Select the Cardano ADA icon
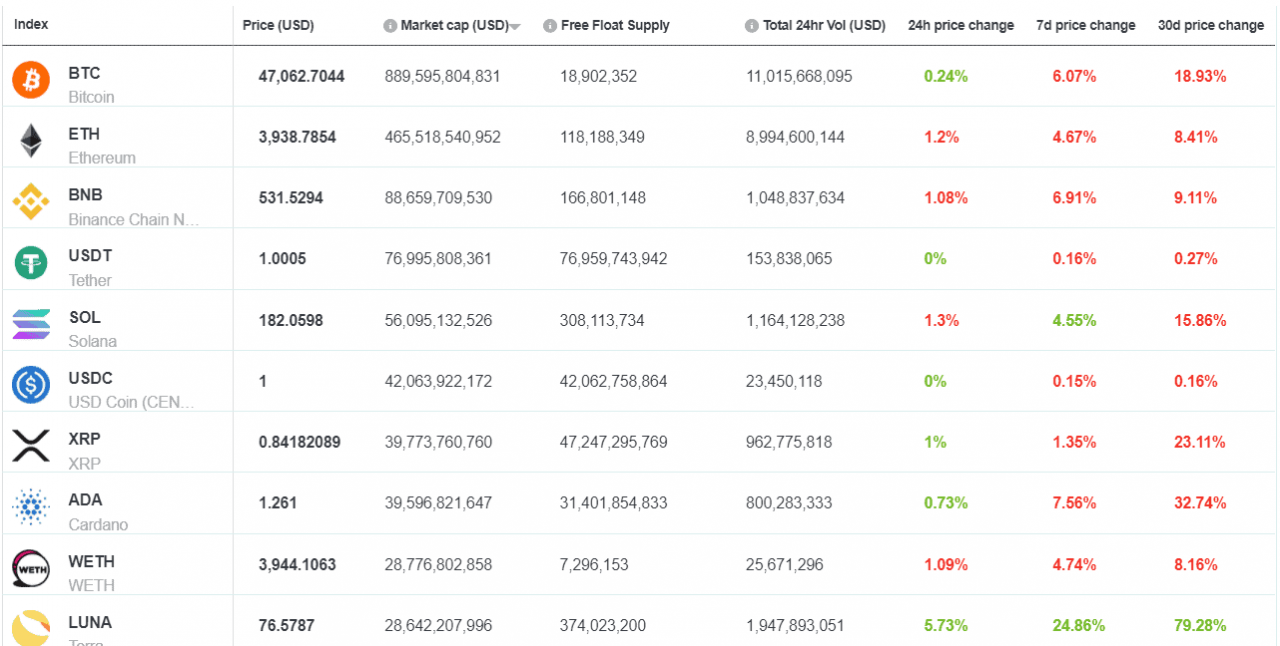This screenshot has width=1280, height=646. click(x=30, y=503)
